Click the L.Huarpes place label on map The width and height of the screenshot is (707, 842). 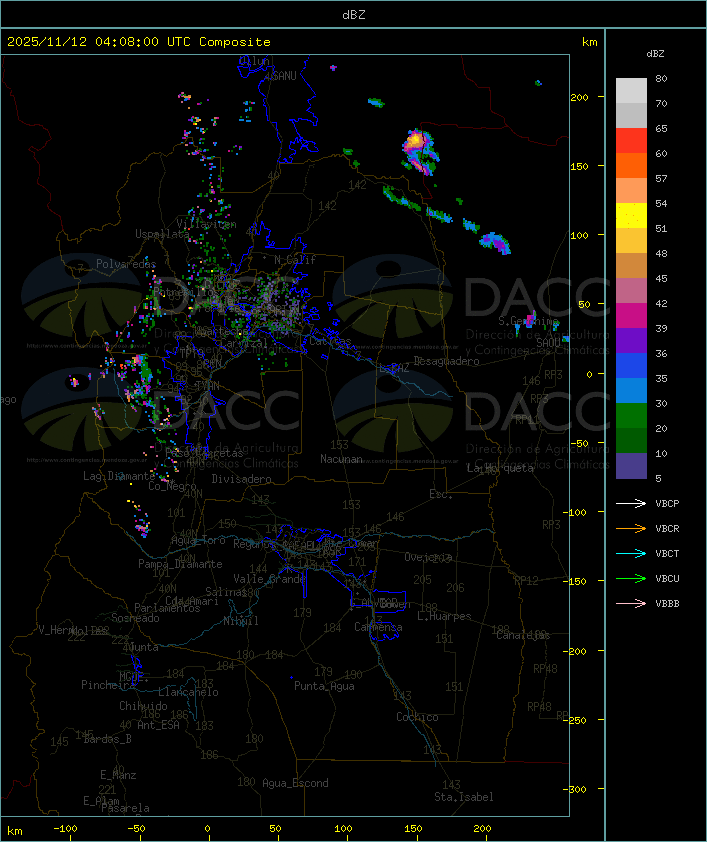pos(444,616)
